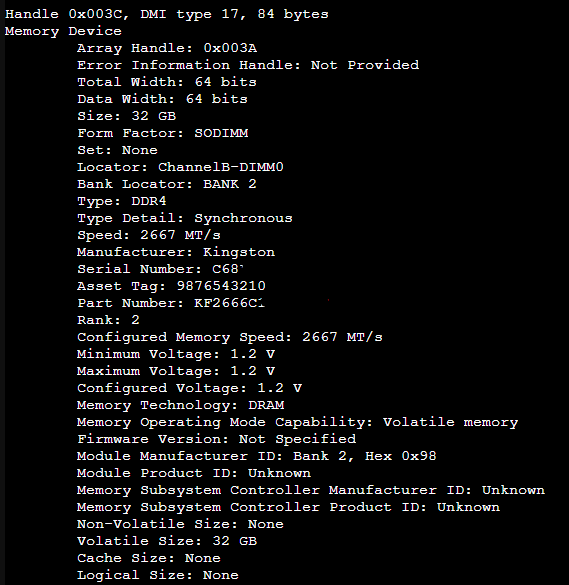
Task: Click the Type DDR4 line
Action: pos(122,201)
